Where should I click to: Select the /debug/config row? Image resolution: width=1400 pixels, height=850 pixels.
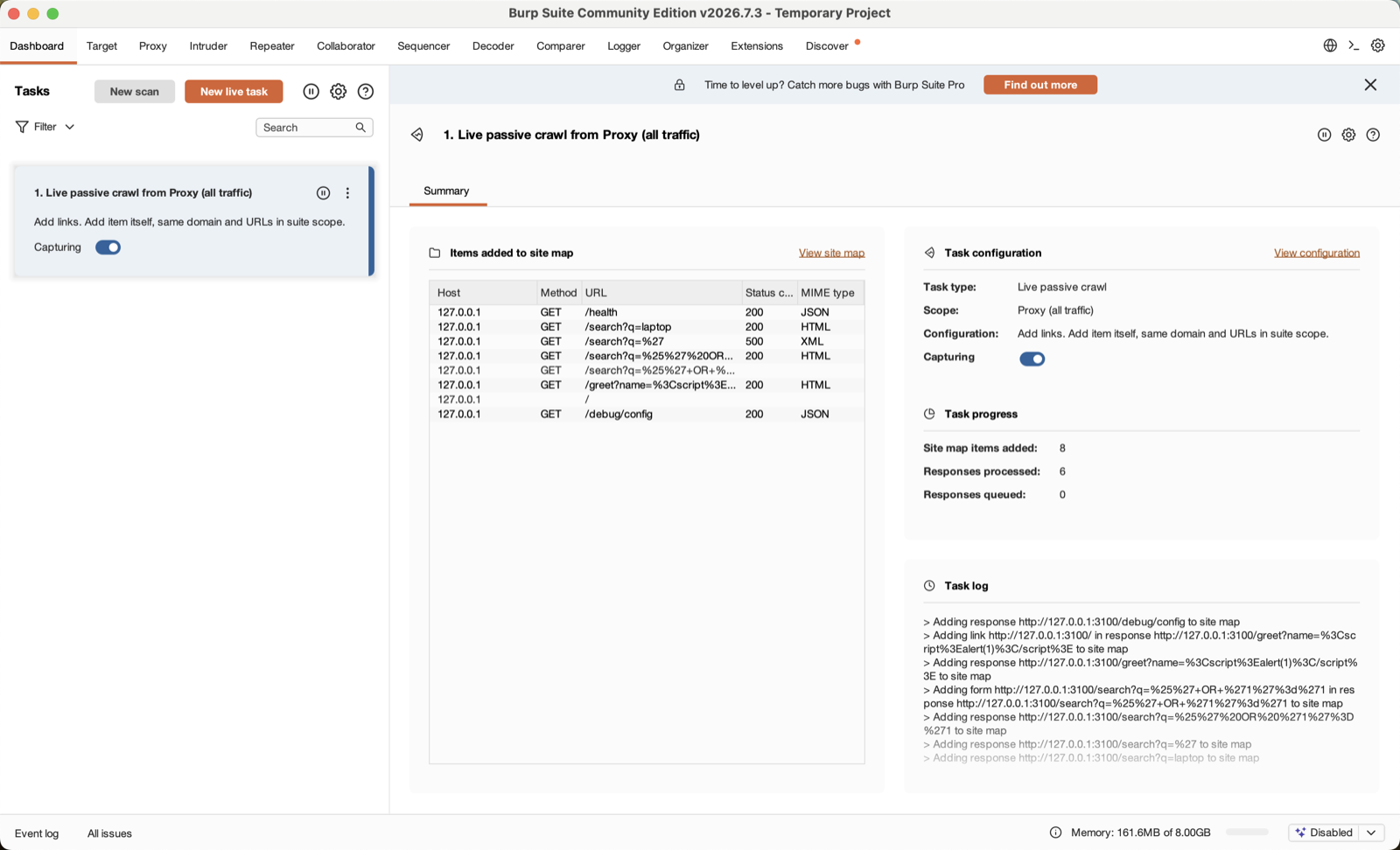[647, 415]
